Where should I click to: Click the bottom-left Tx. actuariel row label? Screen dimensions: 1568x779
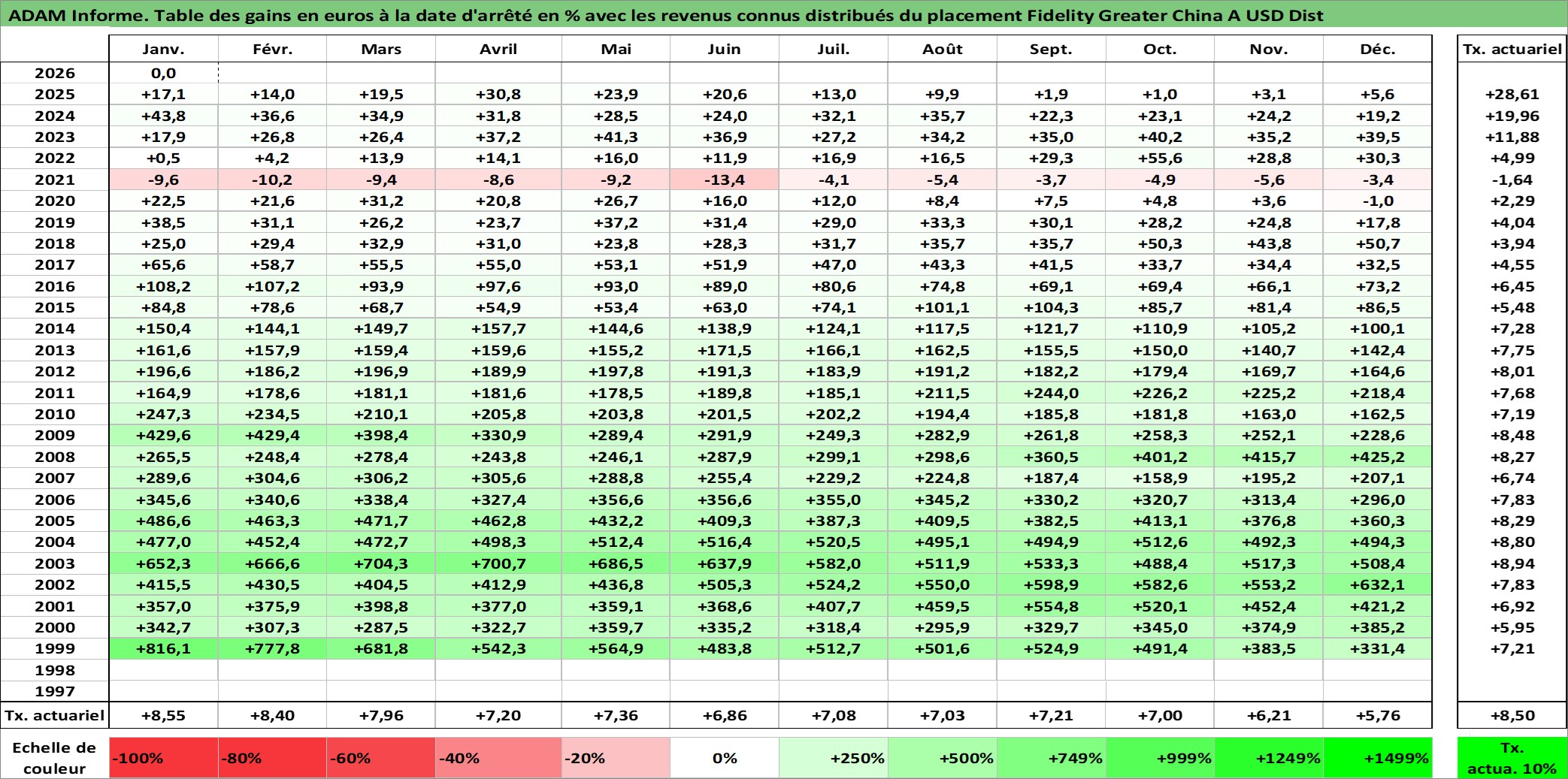tap(55, 715)
